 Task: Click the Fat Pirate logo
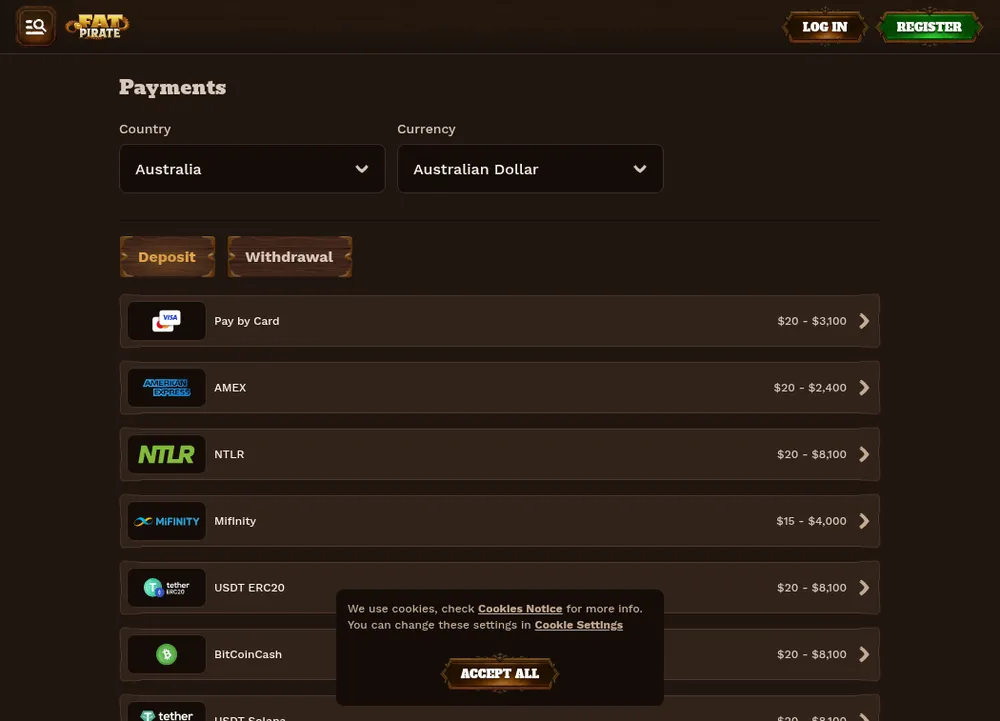pyautogui.click(x=98, y=26)
